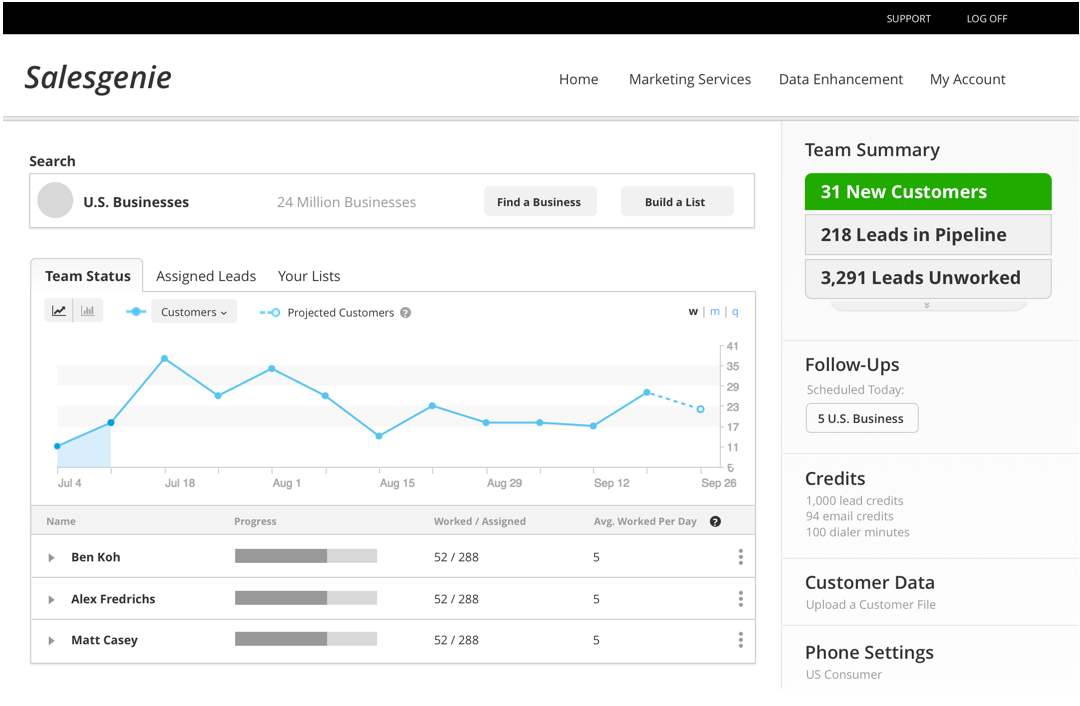This screenshot has height=706, width=1080.
Task: Switch to bar chart view icon
Action: pos(87,311)
